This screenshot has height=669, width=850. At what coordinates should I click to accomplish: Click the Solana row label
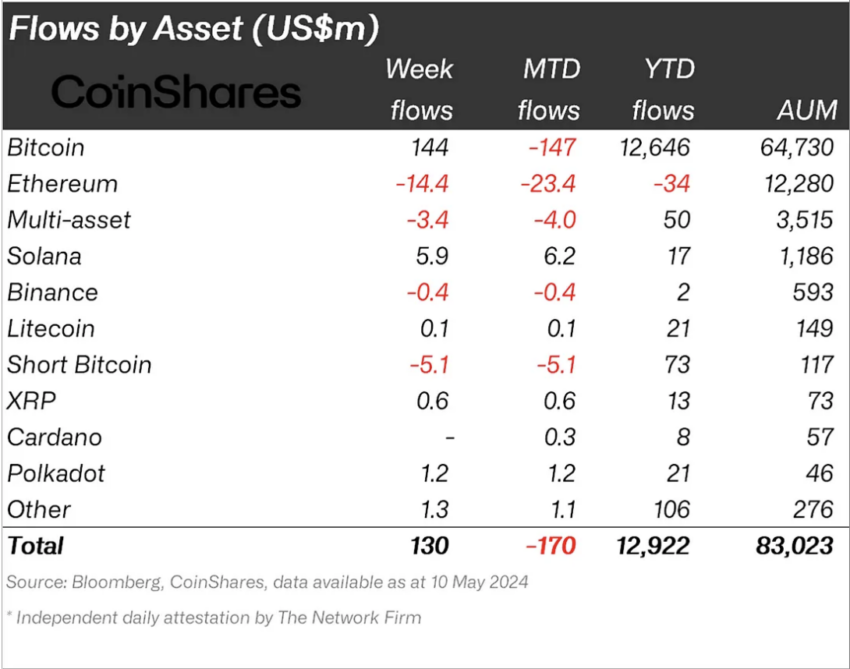click(x=44, y=256)
